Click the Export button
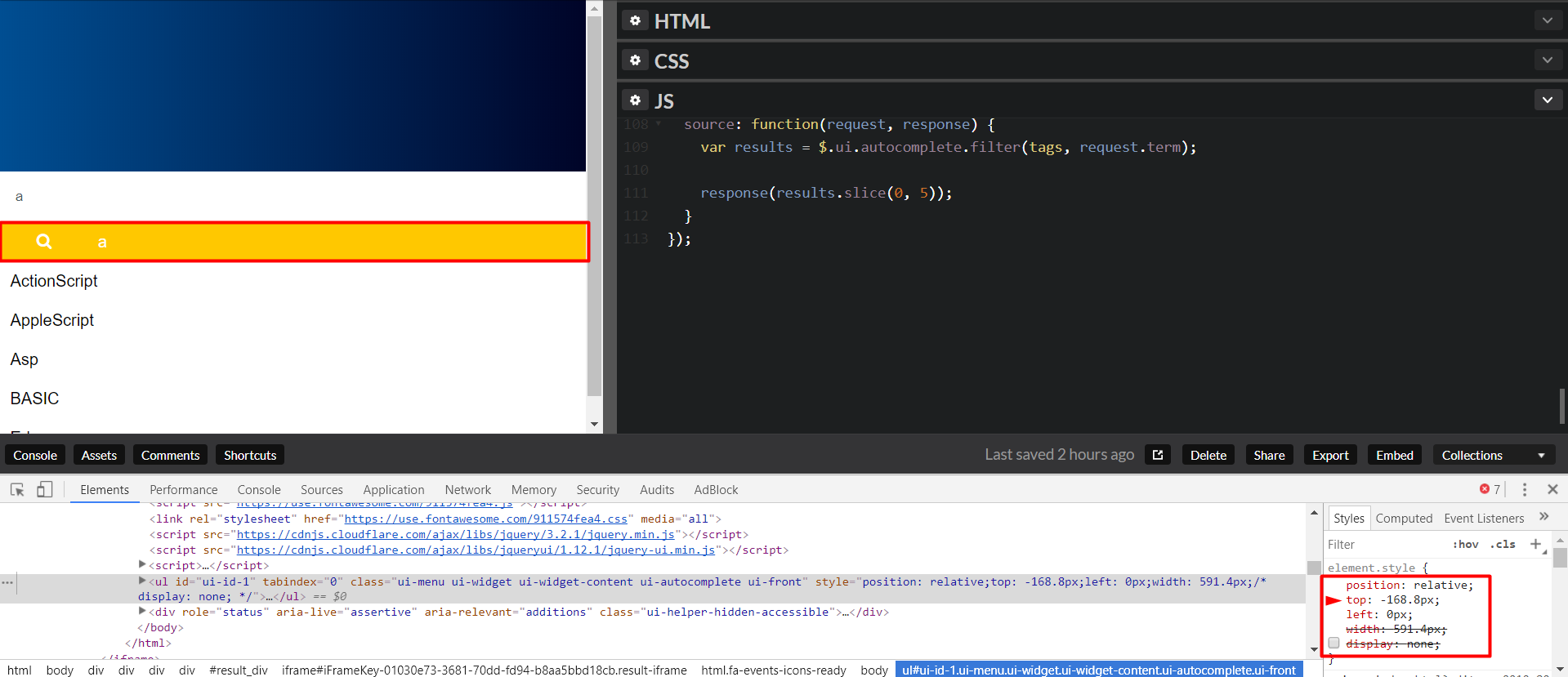This screenshot has width=1568, height=677. pyautogui.click(x=1330, y=455)
